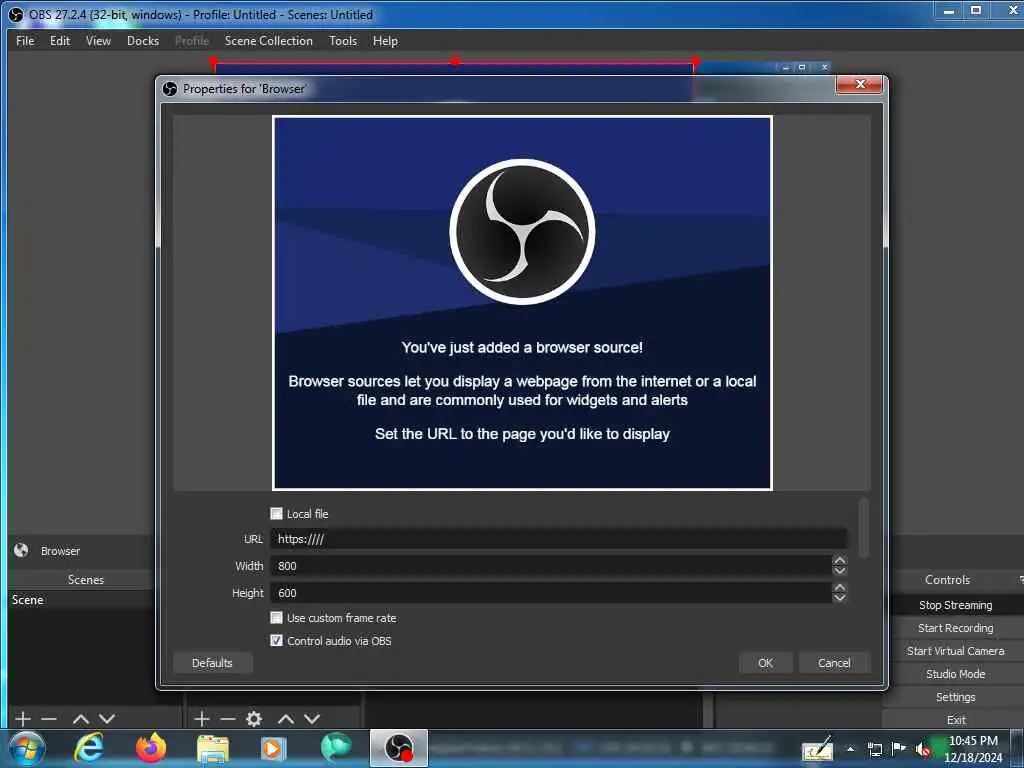Click the Show Desktop strip at the taskbar end

pos(1017,748)
